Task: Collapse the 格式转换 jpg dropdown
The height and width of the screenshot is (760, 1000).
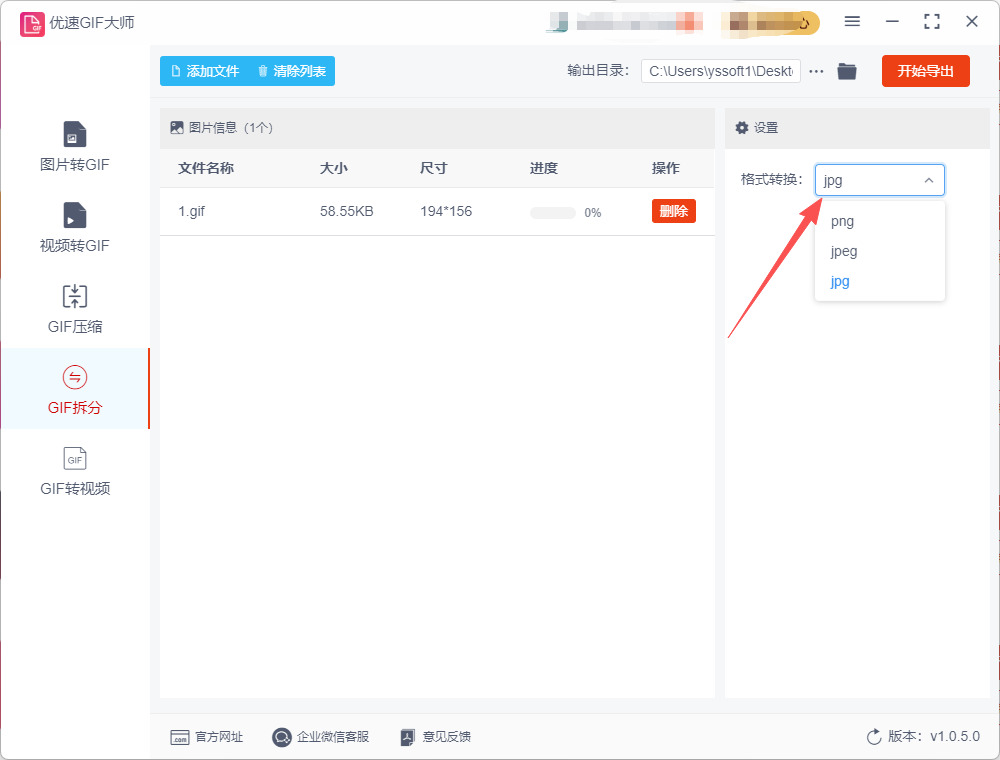Action: pos(879,180)
